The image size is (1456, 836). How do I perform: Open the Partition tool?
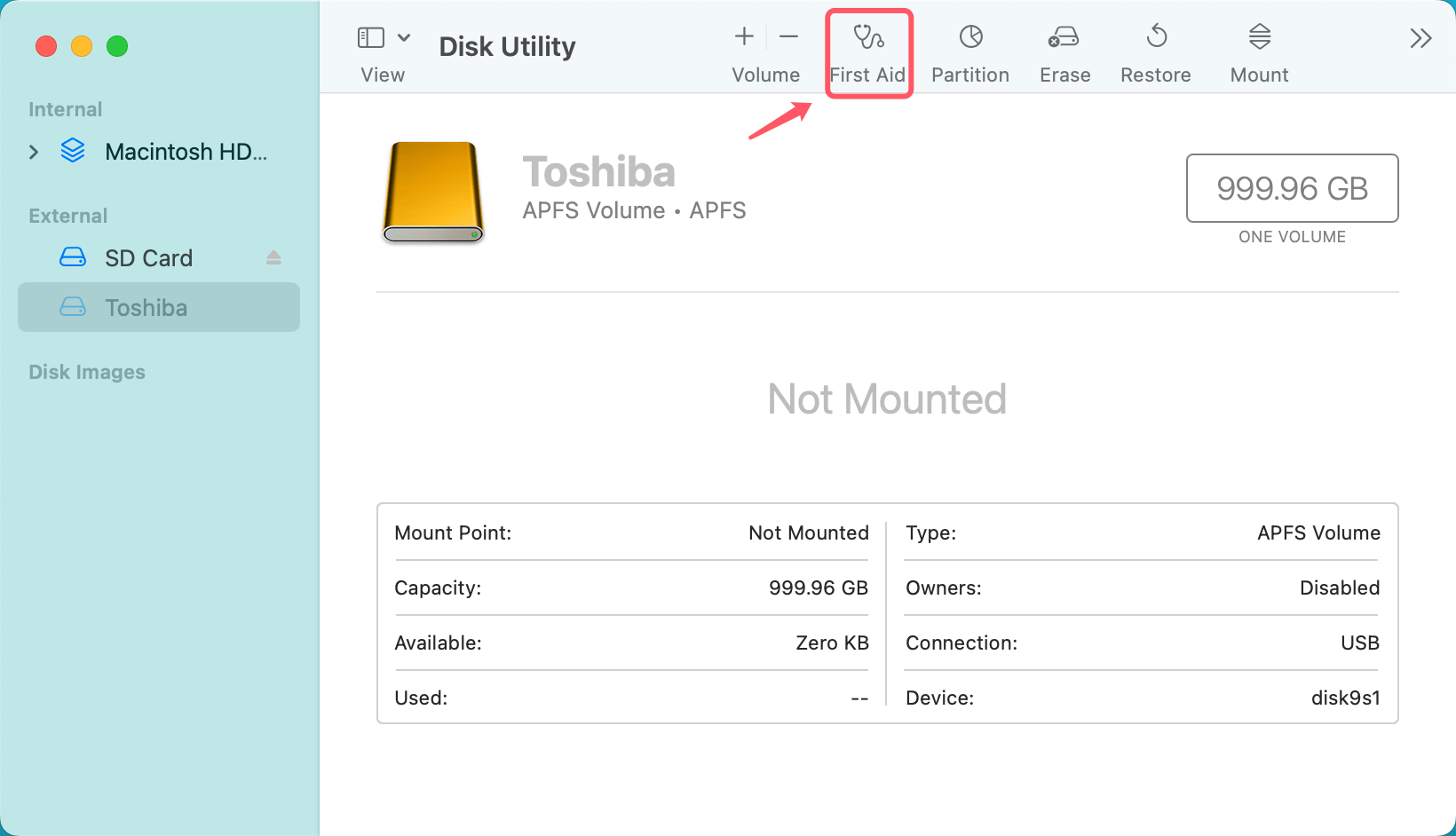970,37
